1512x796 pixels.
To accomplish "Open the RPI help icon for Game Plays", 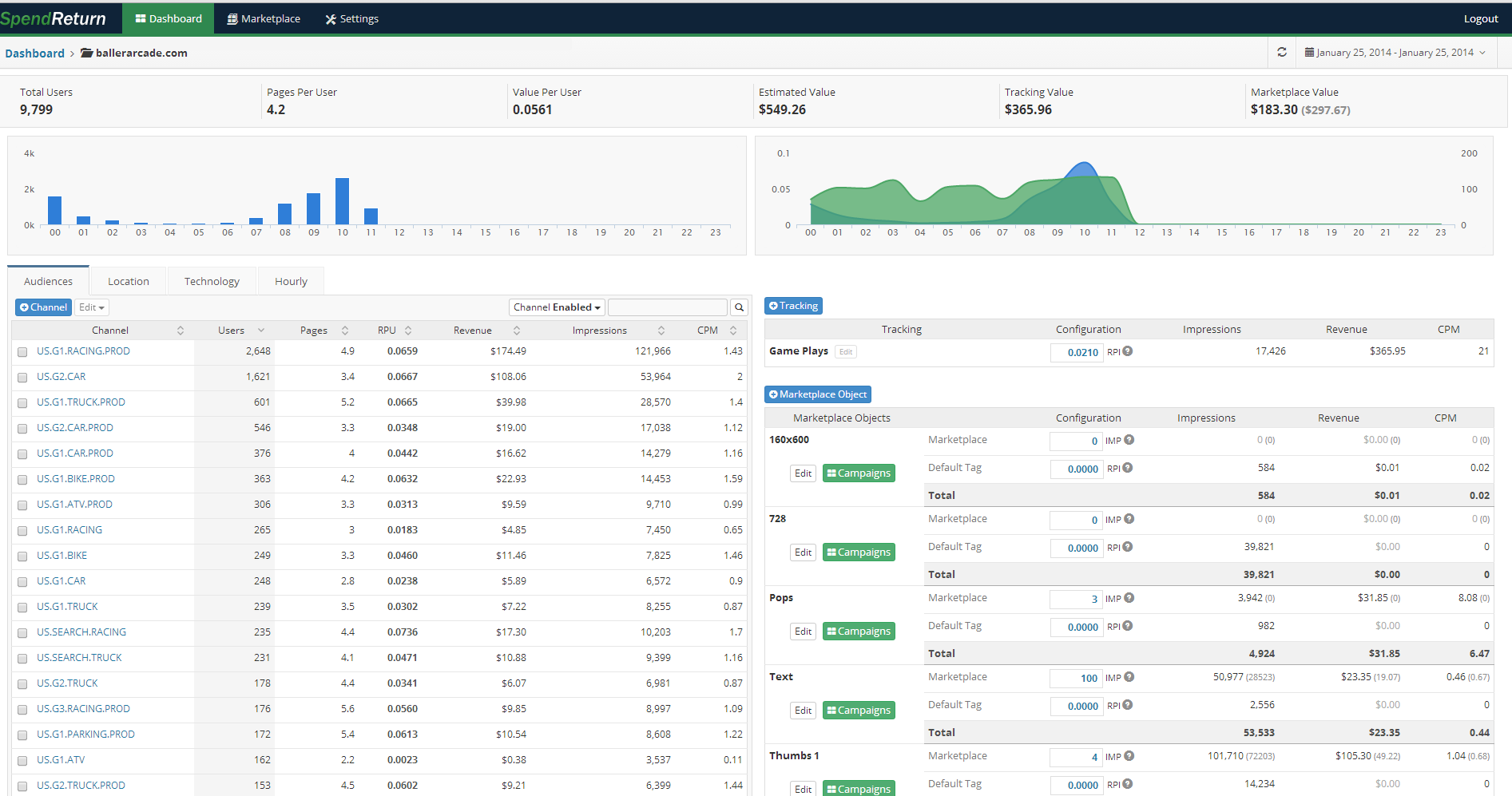I will 1129,350.
